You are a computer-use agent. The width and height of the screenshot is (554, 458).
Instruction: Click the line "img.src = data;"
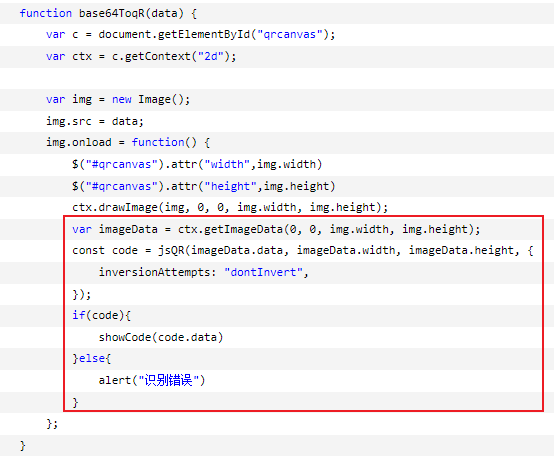[95, 121]
